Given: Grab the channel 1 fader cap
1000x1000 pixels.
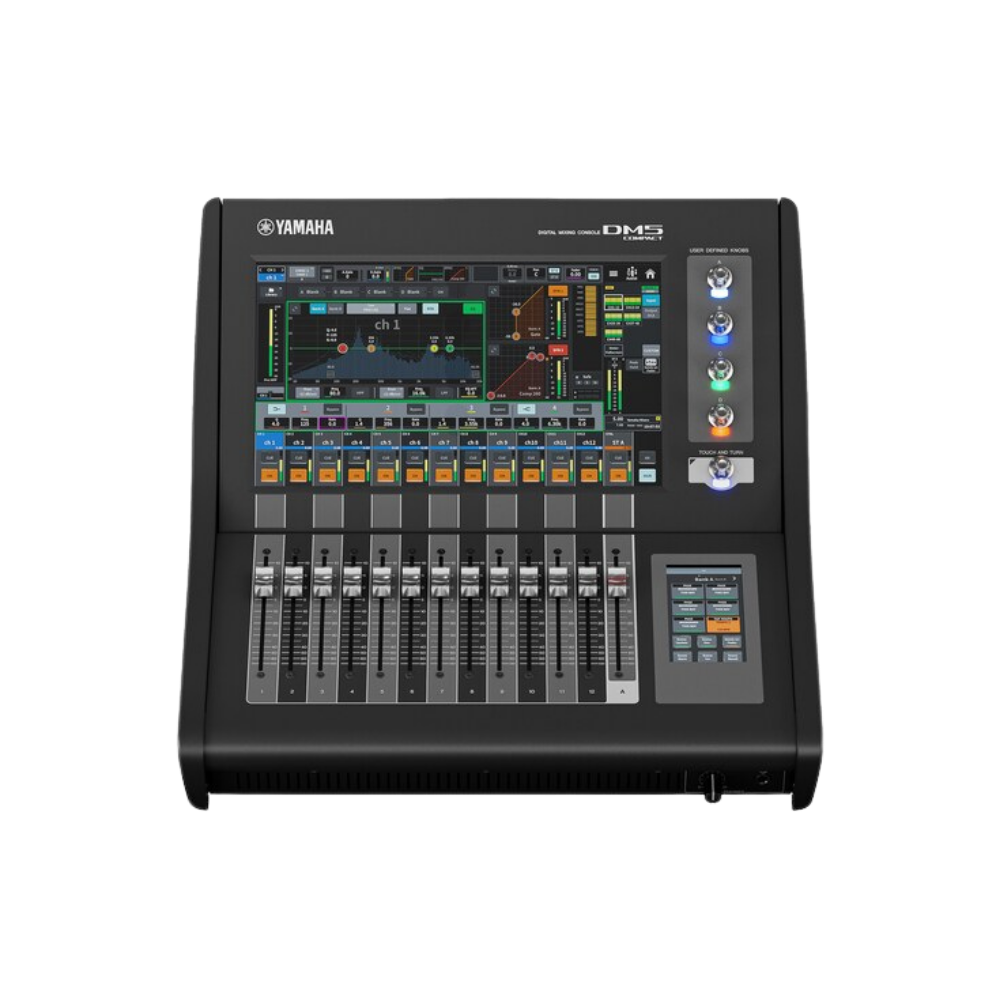Looking at the screenshot, I should [x=263, y=581].
